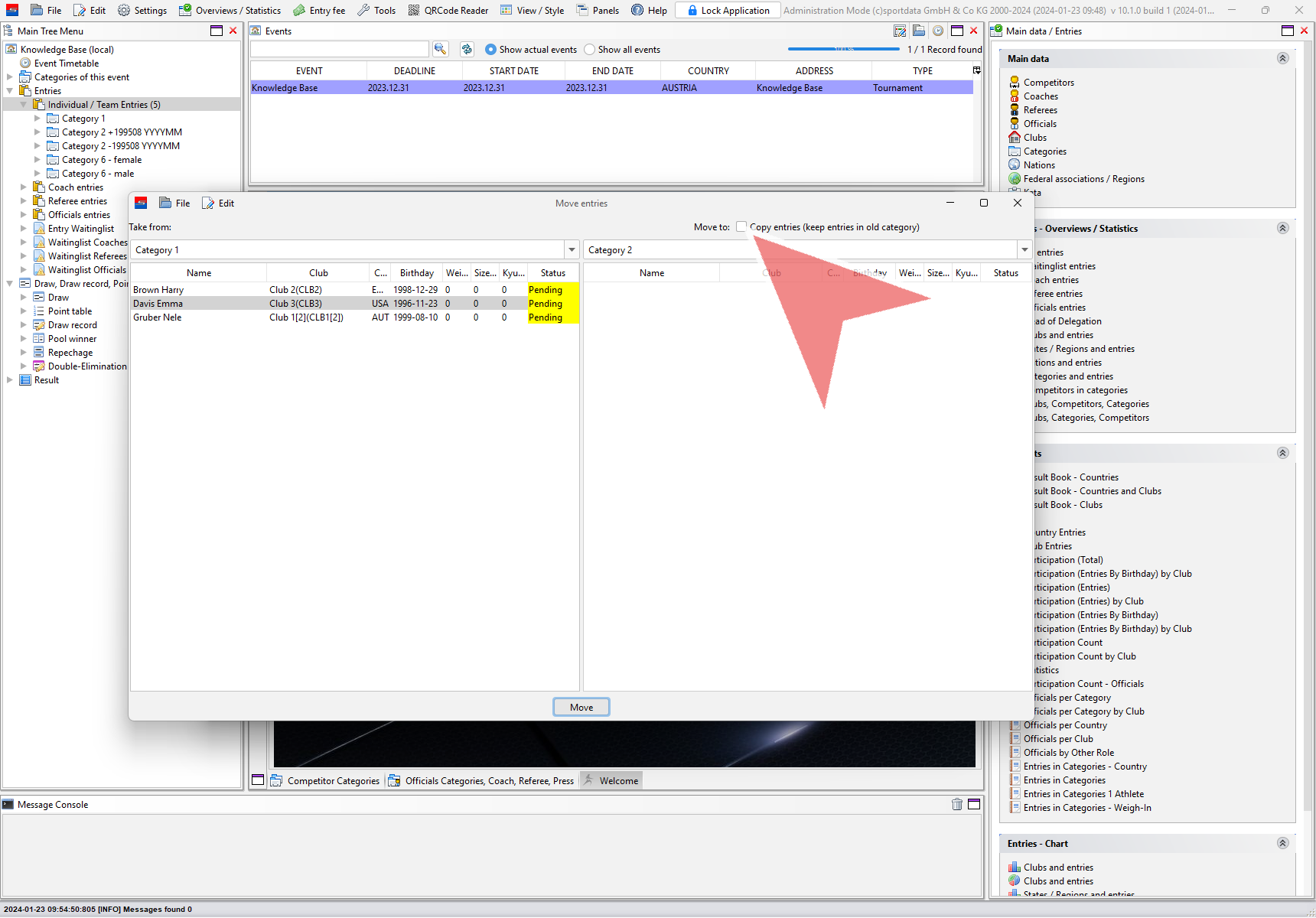The width and height of the screenshot is (1316, 918).
Task: Click the Pool winner icon in tree
Action: tap(39, 338)
